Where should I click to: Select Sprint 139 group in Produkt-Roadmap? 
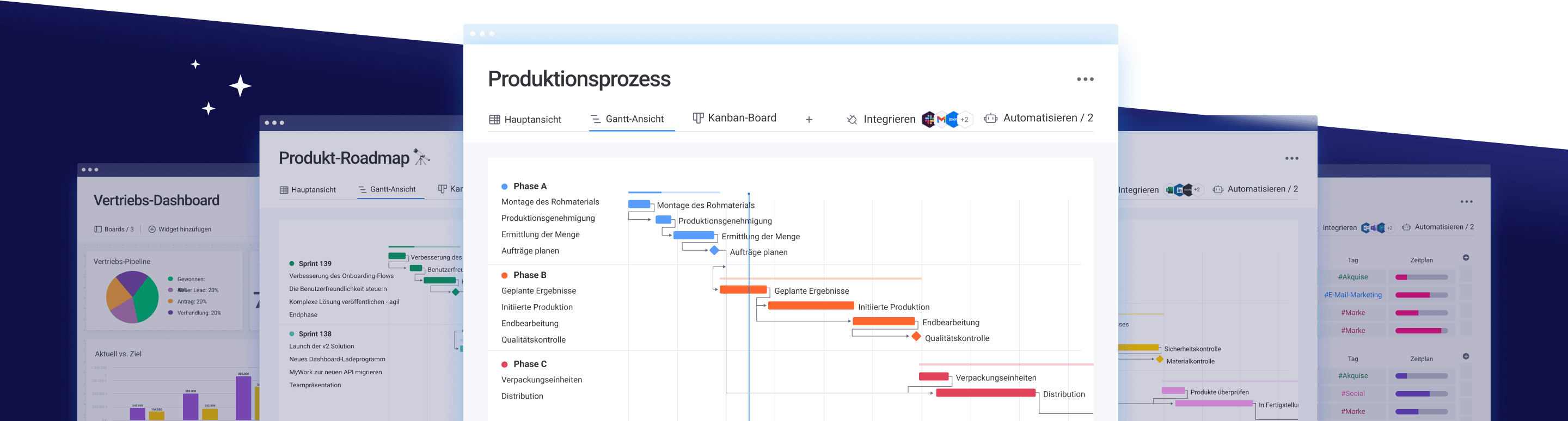coord(315,263)
